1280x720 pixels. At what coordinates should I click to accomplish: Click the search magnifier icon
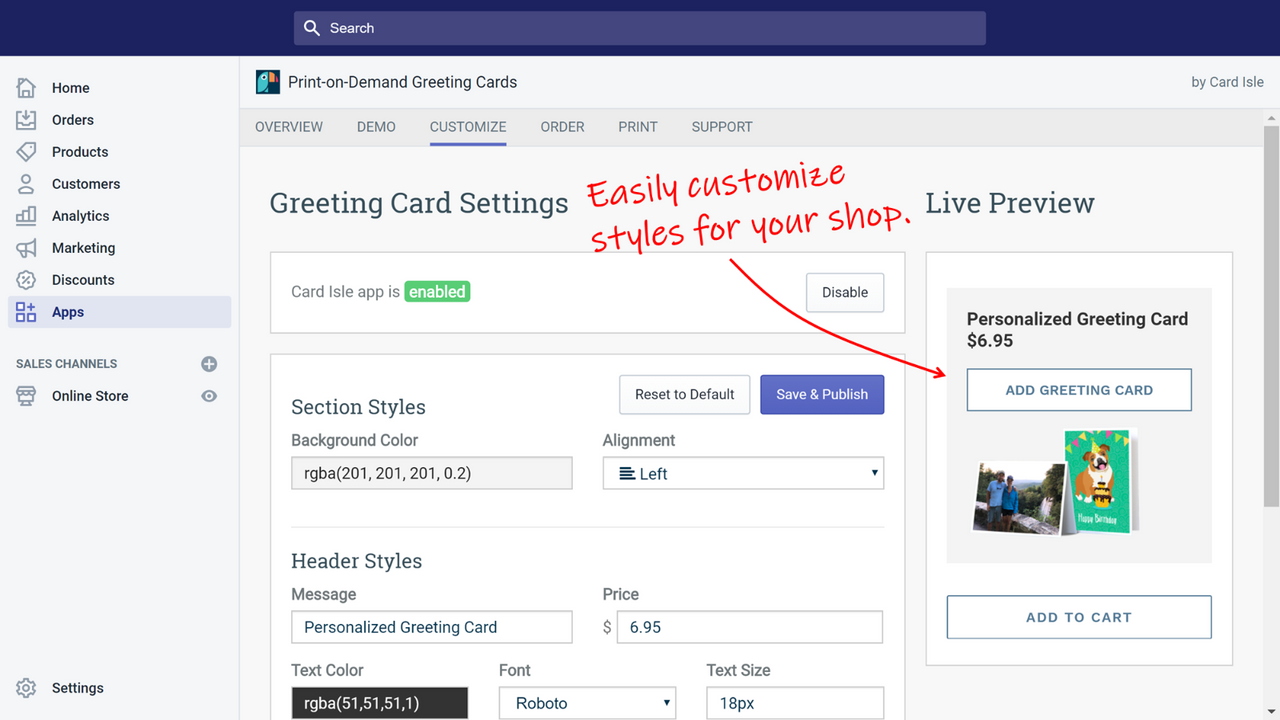[x=312, y=28]
